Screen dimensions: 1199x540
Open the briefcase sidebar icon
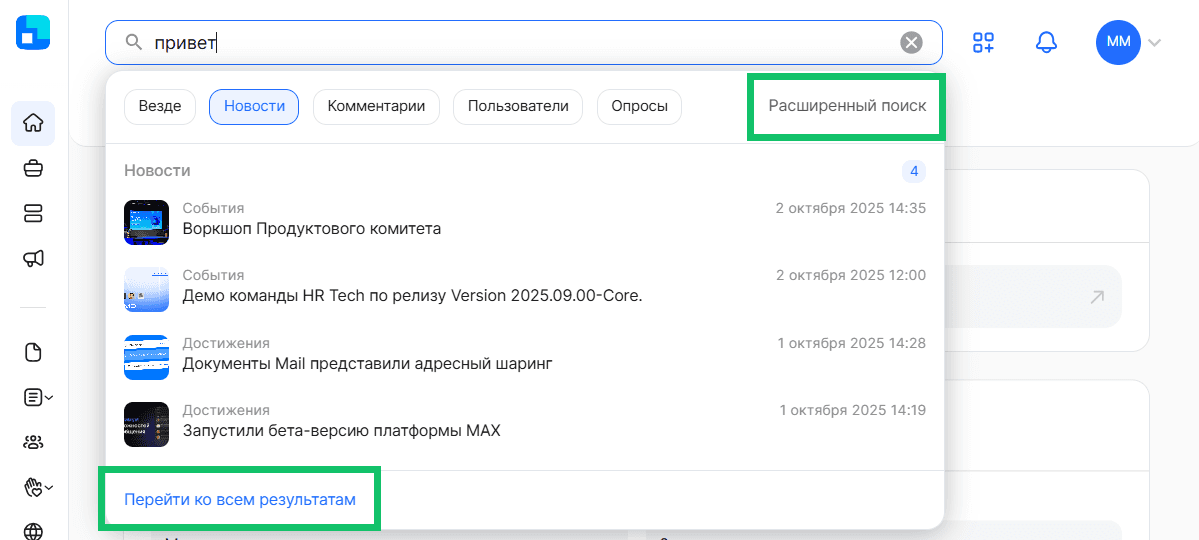[33, 168]
